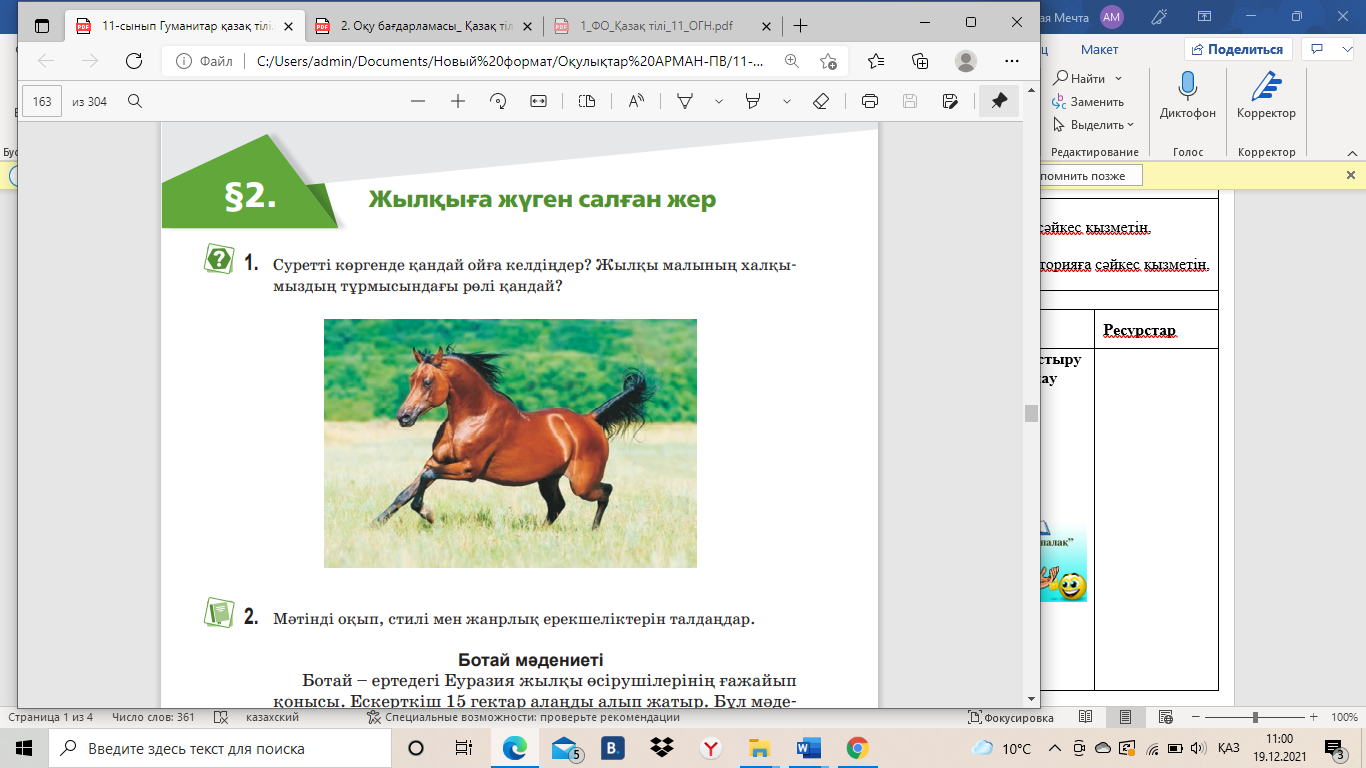Select the Erase tool in PDF toolbar
The width and height of the screenshot is (1366, 768).
(821, 101)
